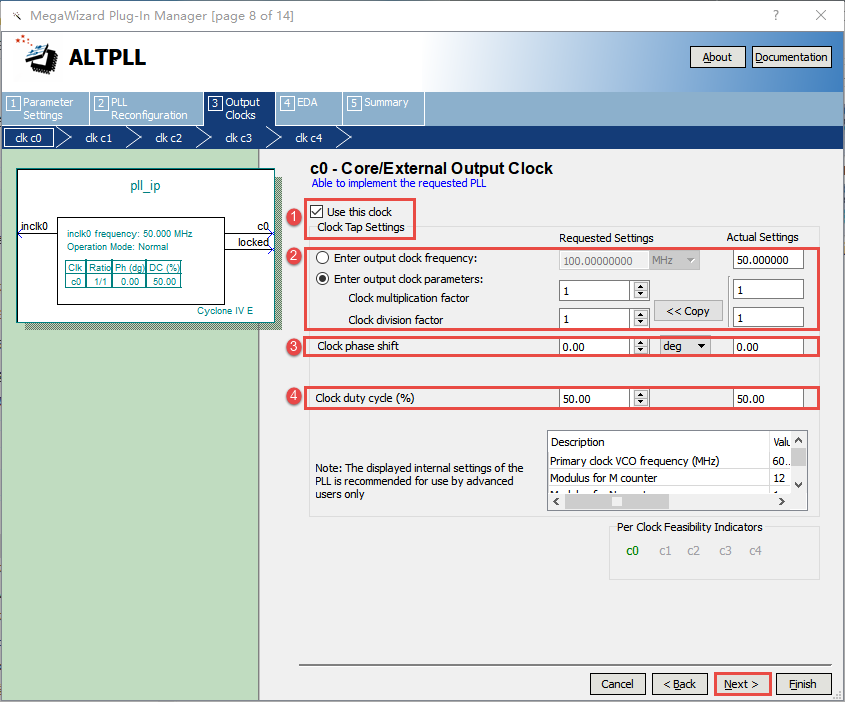845x702 pixels.
Task: Select Modulus for M counter row
Action: point(669,478)
